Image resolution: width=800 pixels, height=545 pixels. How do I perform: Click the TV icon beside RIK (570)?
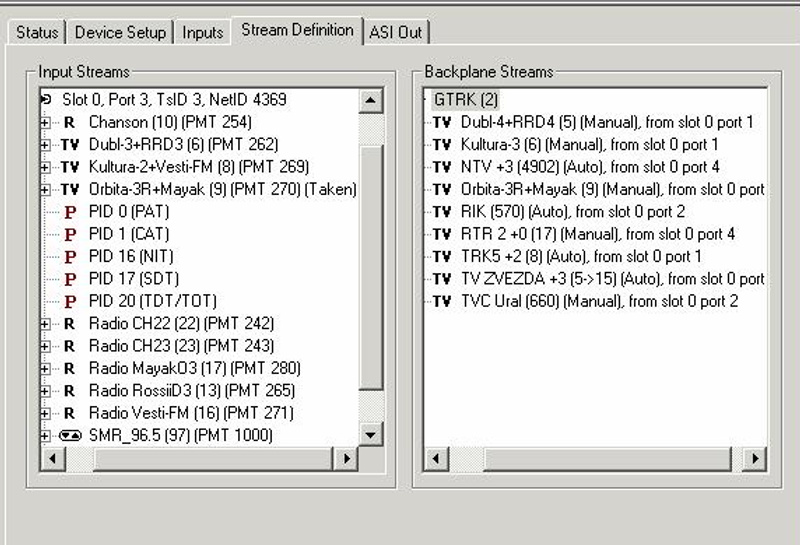coord(442,212)
